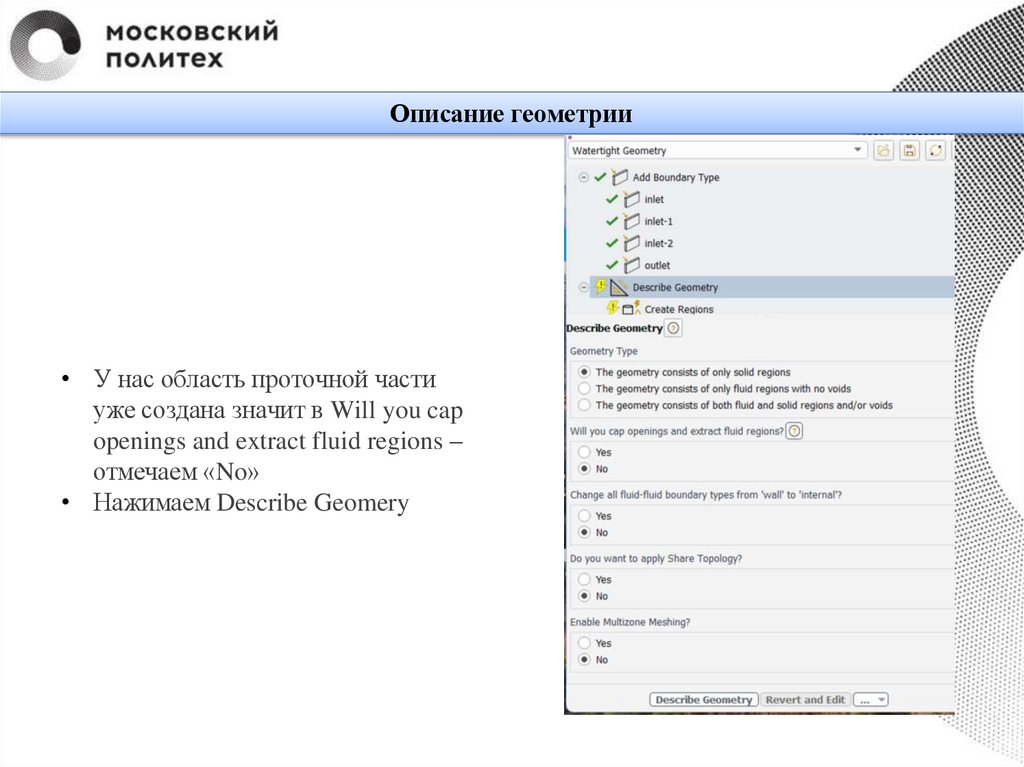Open the Watertight Geometry workflow dropdown
Screen dimensions: 1024x767
pos(718,151)
